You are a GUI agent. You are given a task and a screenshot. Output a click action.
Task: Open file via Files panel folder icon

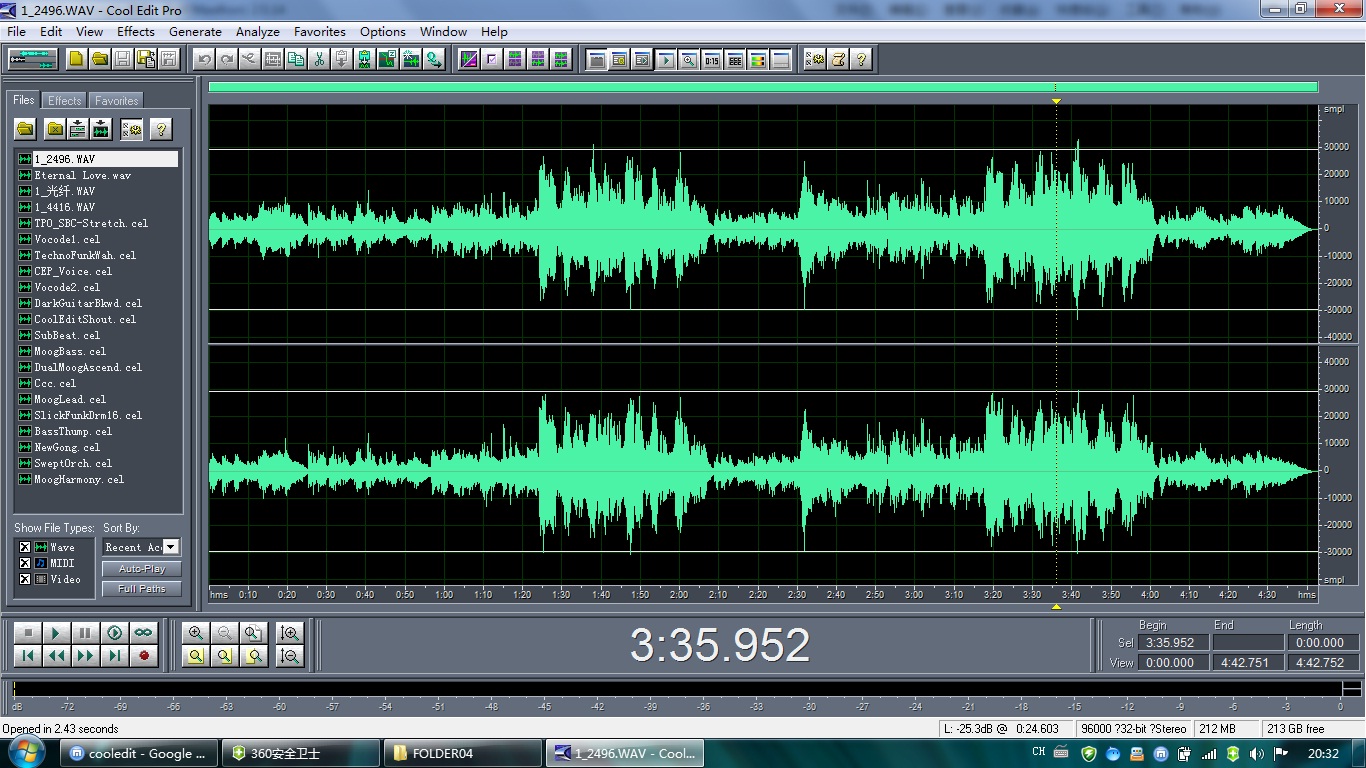(25, 128)
